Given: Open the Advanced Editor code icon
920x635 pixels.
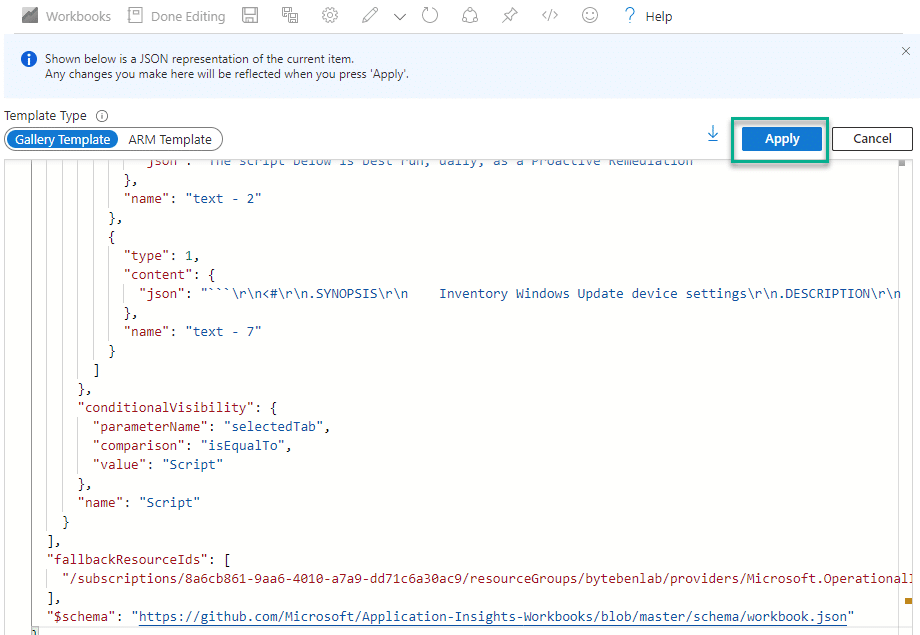Looking at the screenshot, I should pos(550,15).
